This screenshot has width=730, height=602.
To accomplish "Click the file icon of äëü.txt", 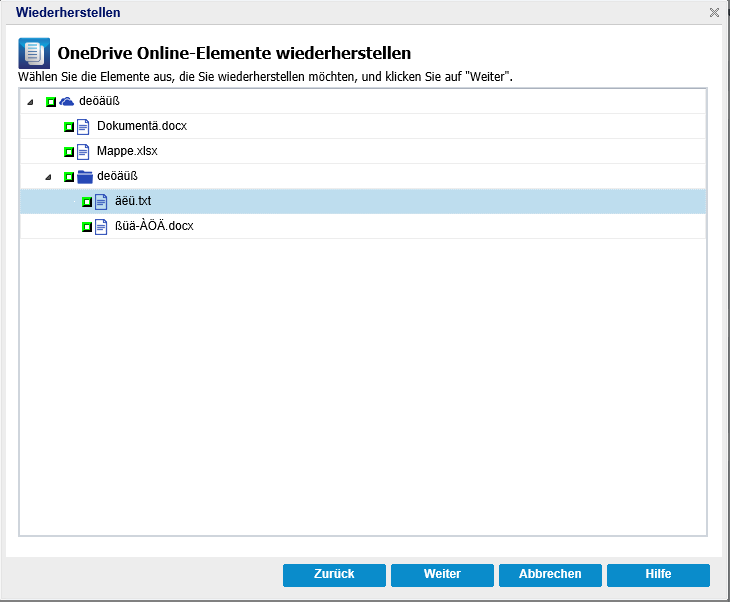I will [101, 202].
